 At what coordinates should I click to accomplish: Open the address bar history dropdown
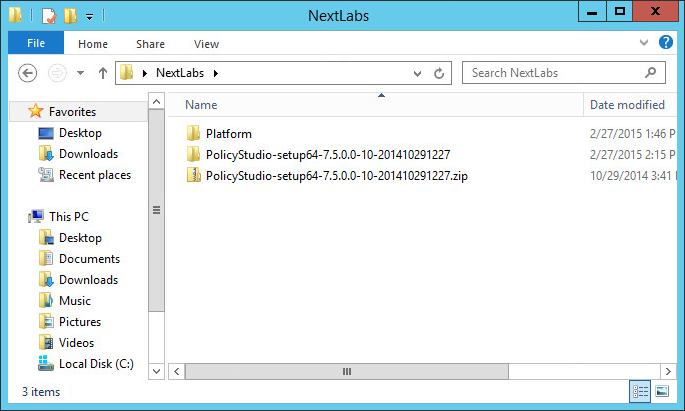[417, 73]
